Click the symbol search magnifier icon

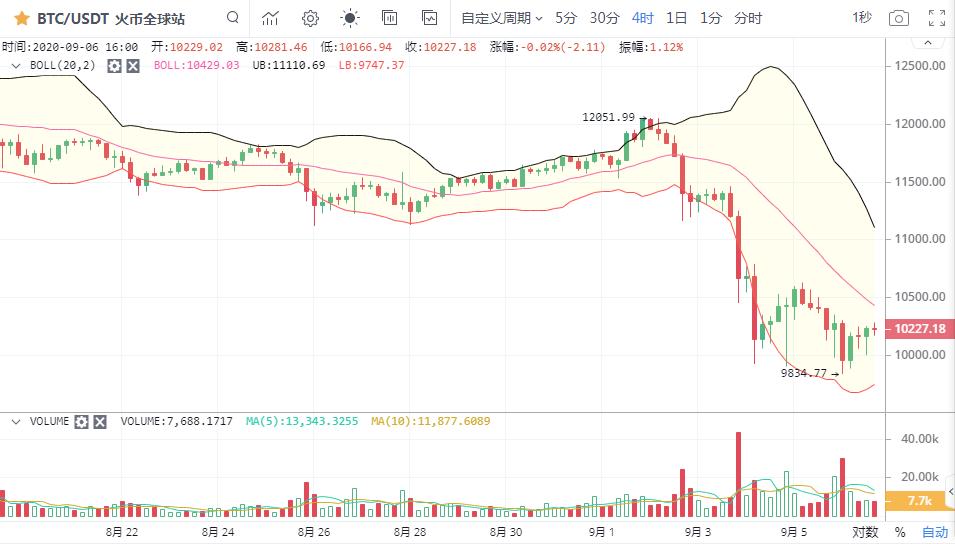tap(232, 18)
